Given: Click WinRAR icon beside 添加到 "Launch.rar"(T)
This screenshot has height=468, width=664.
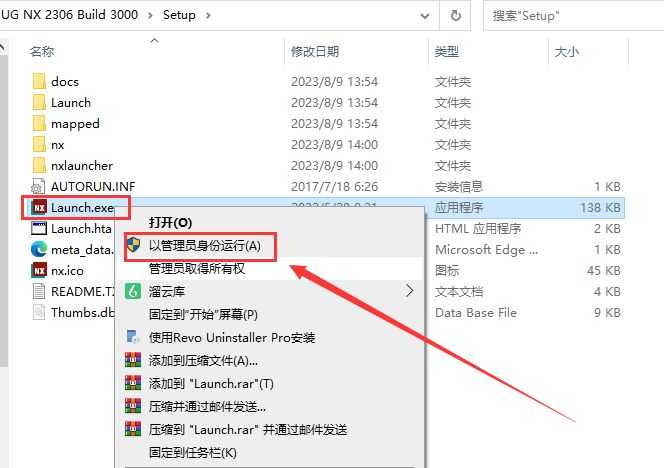Looking at the screenshot, I should pos(133,383).
